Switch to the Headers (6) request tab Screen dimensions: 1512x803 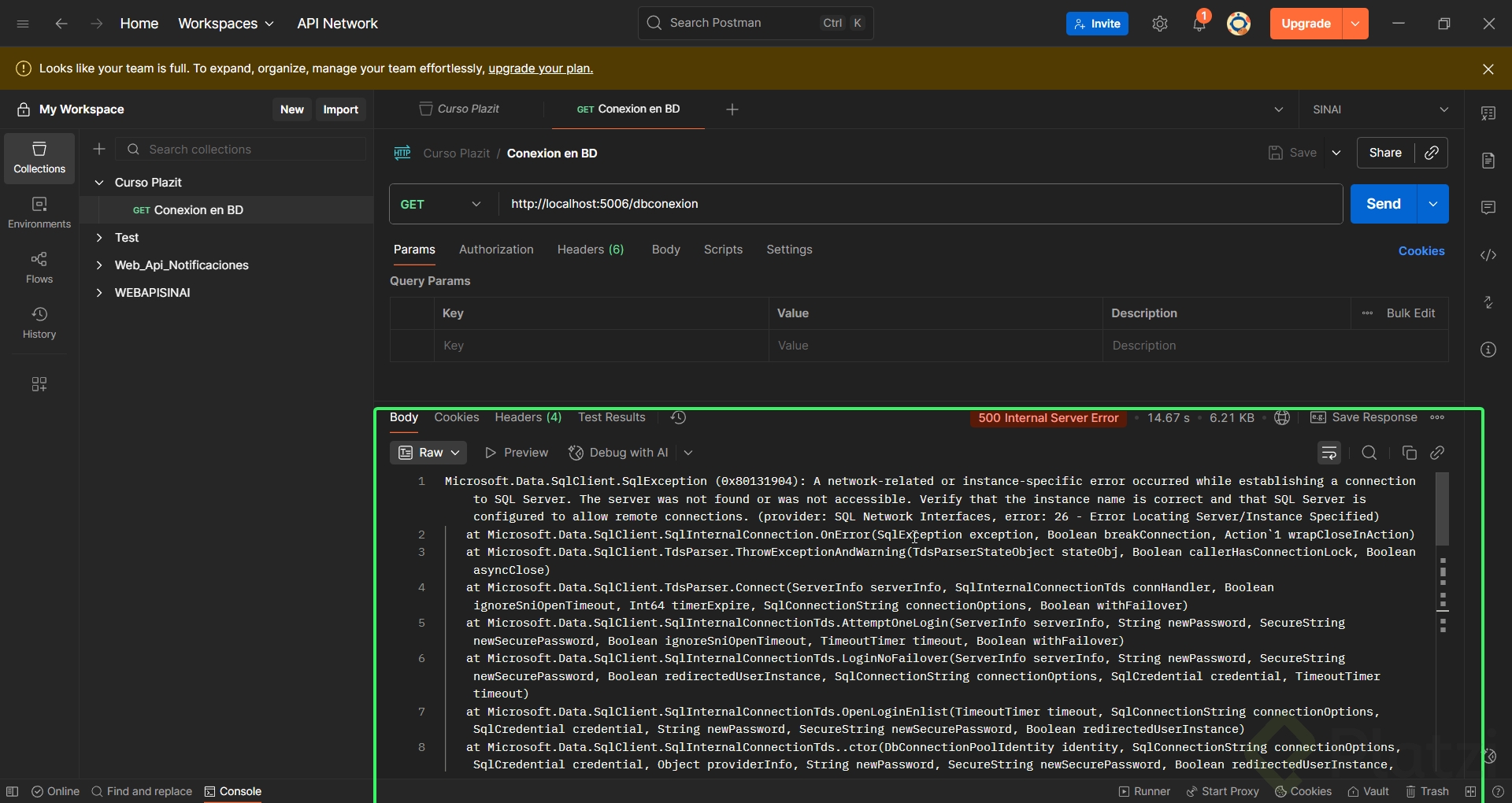[x=591, y=250]
